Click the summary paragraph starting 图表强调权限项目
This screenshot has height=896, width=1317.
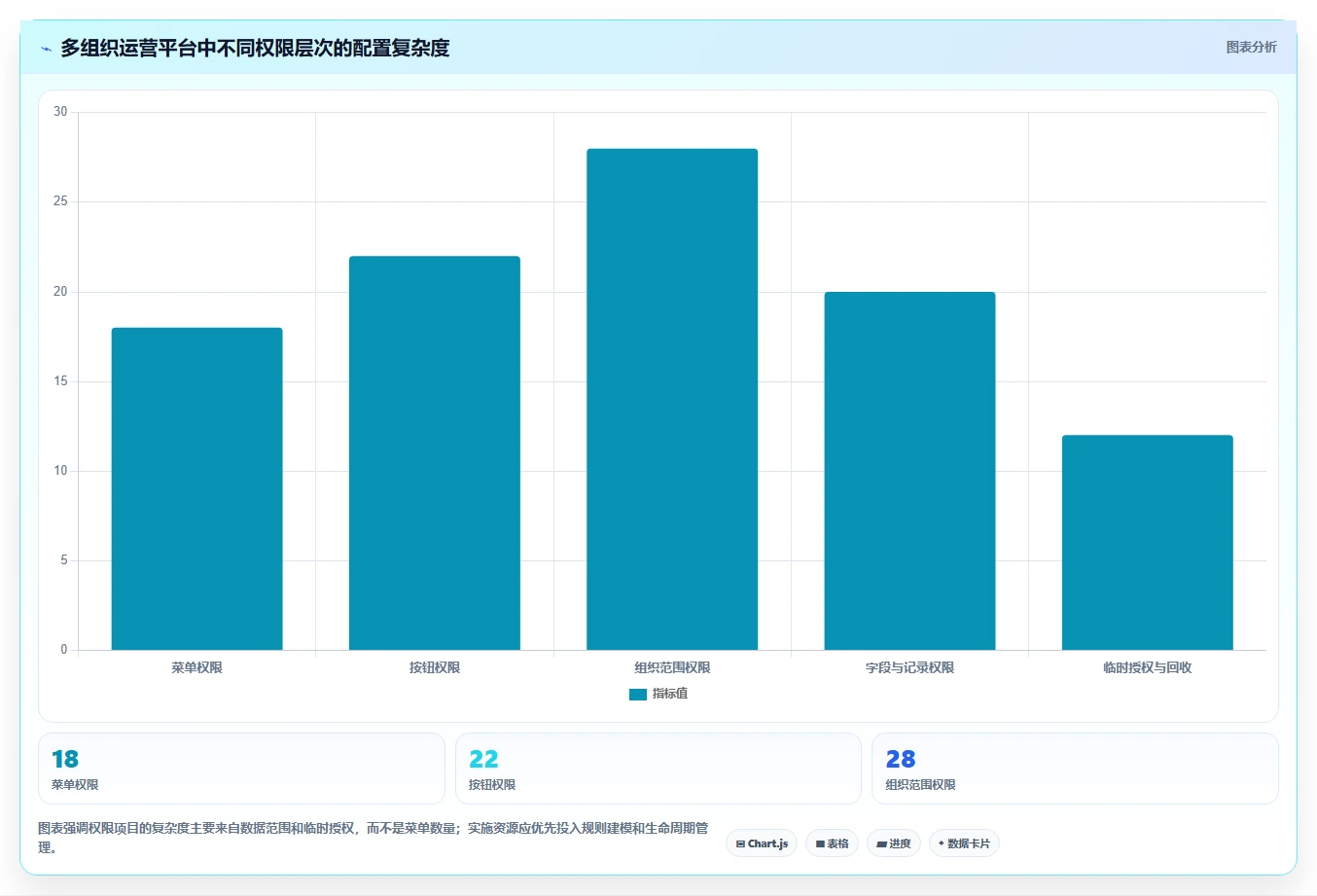click(x=374, y=838)
